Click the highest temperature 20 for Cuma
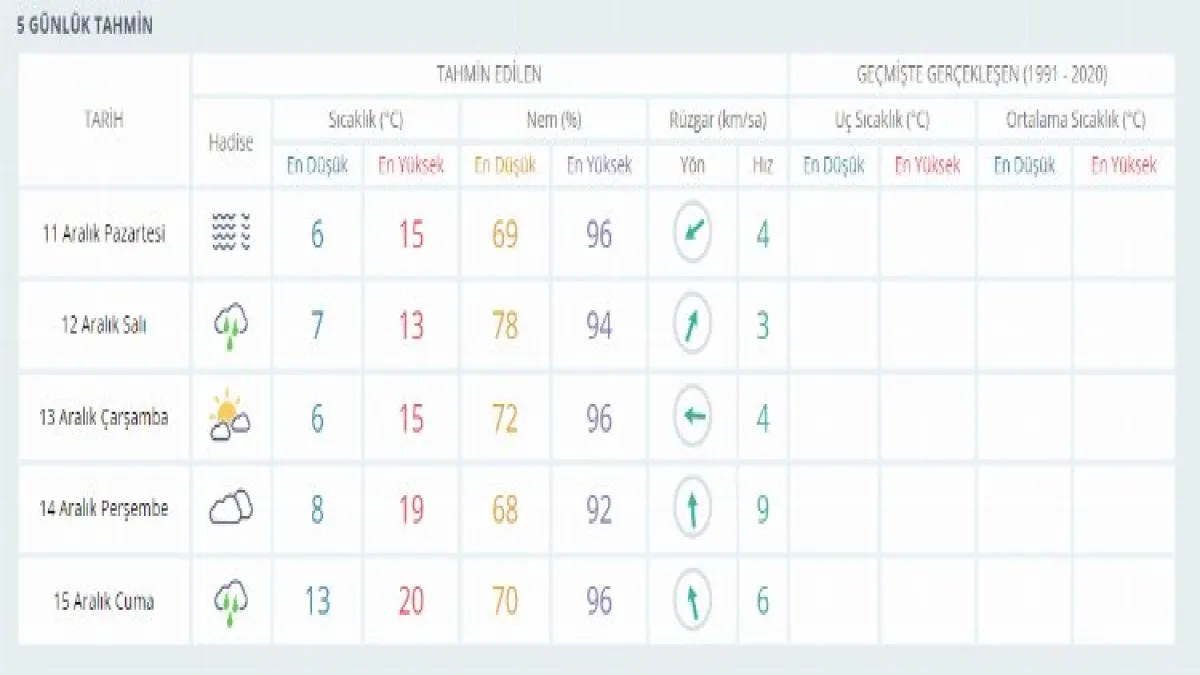The width and height of the screenshot is (1200, 675). pyautogui.click(x=411, y=601)
